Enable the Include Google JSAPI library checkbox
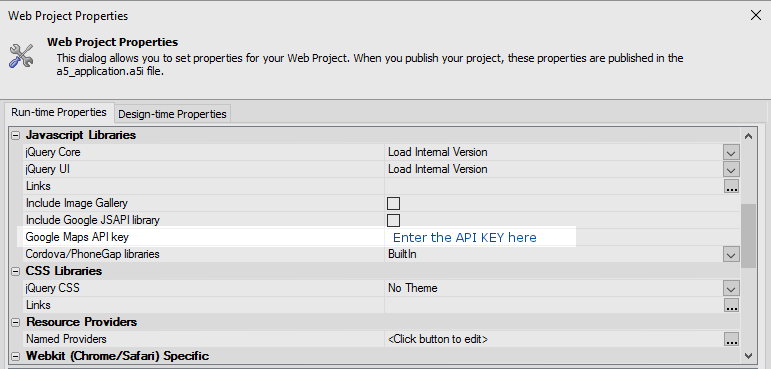Image resolution: width=771 pixels, height=369 pixels. tap(393, 220)
